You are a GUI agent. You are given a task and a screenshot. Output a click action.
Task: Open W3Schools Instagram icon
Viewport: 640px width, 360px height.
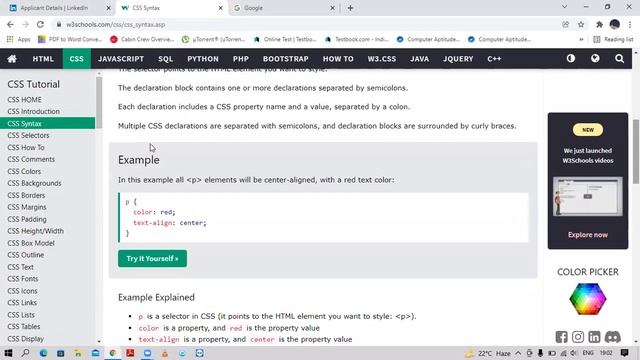[578, 337]
